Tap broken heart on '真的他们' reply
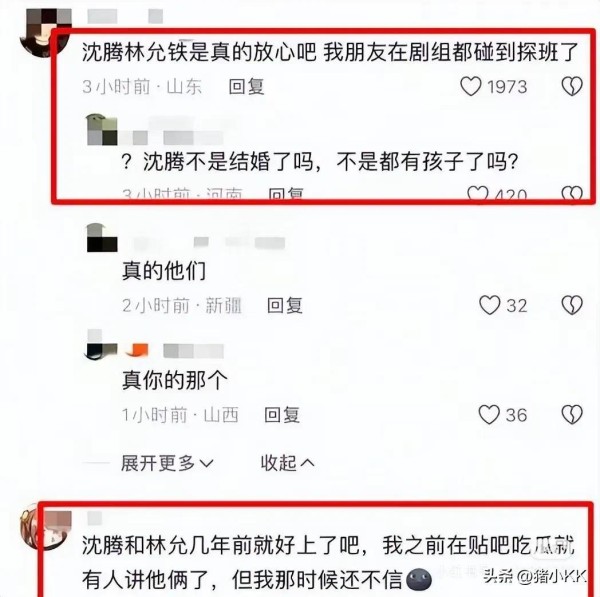The height and width of the screenshot is (597, 600). coord(572,305)
